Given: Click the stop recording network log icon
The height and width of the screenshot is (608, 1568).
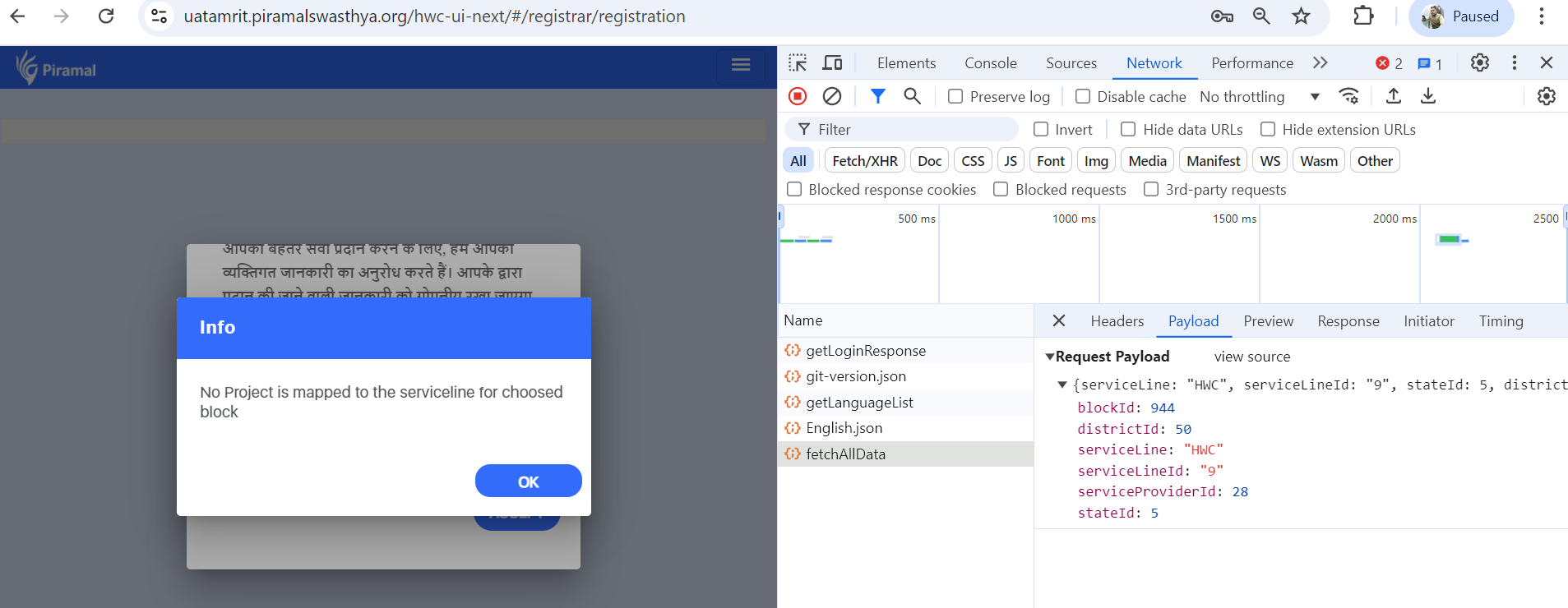Looking at the screenshot, I should click(797, 96).
